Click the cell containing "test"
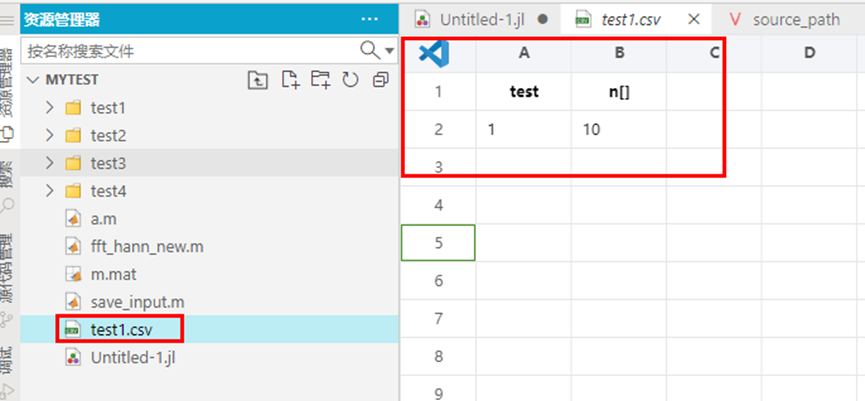This screenshot has height=401, width=865. point(524,92)
